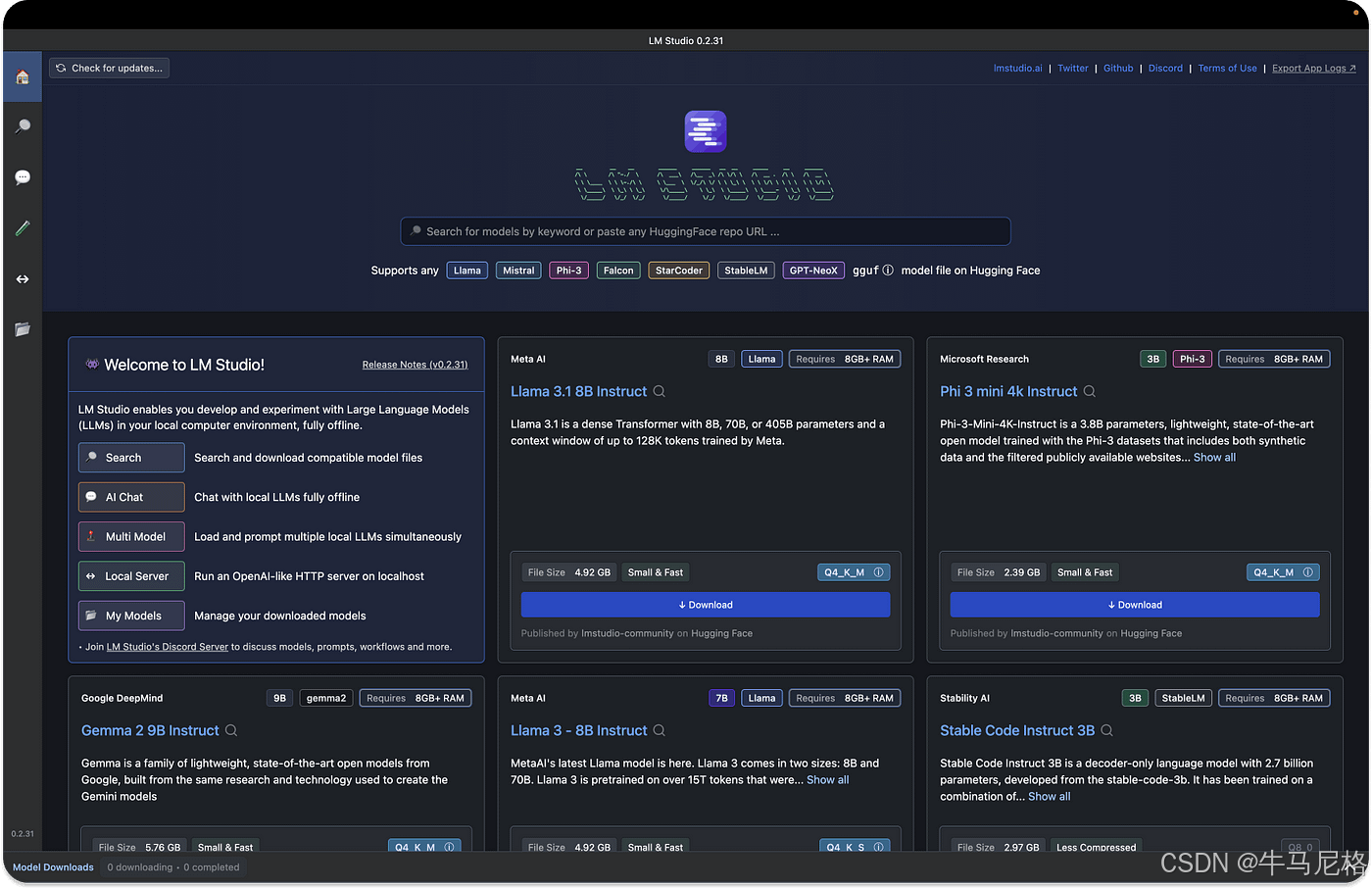Click Check for updates button
The width and height of the screenshot is (1372, 889).
[109, 68]
